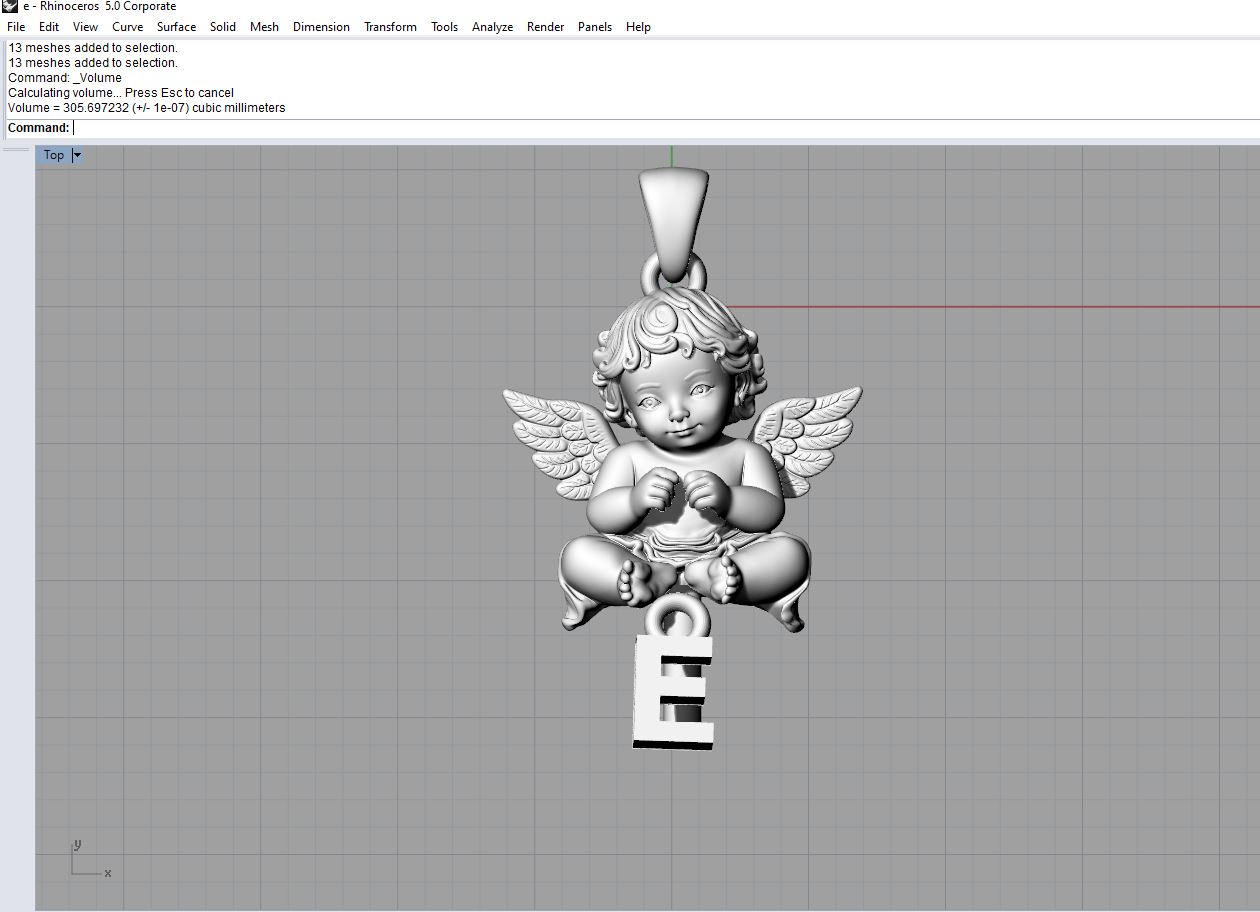Open the Tools menu

click(444, 27)
